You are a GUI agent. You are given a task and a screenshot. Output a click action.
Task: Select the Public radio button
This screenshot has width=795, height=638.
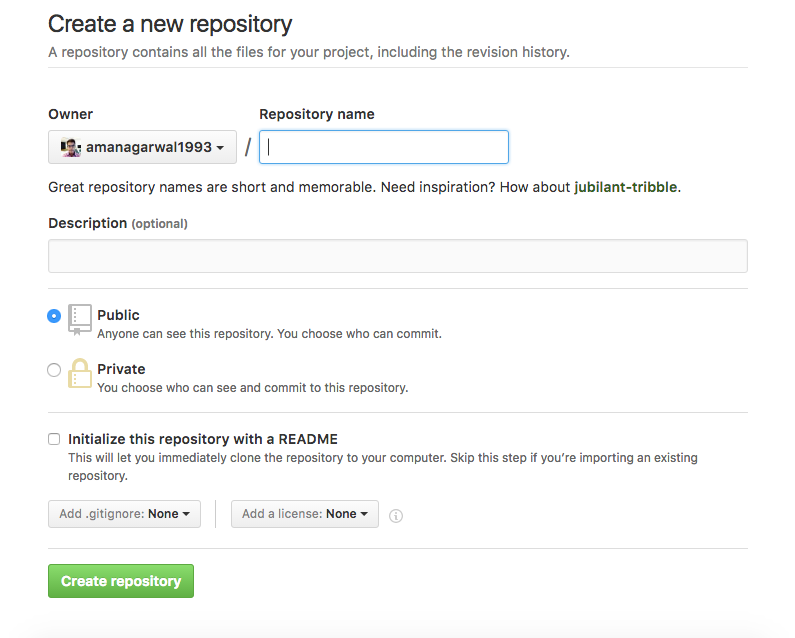54,316
